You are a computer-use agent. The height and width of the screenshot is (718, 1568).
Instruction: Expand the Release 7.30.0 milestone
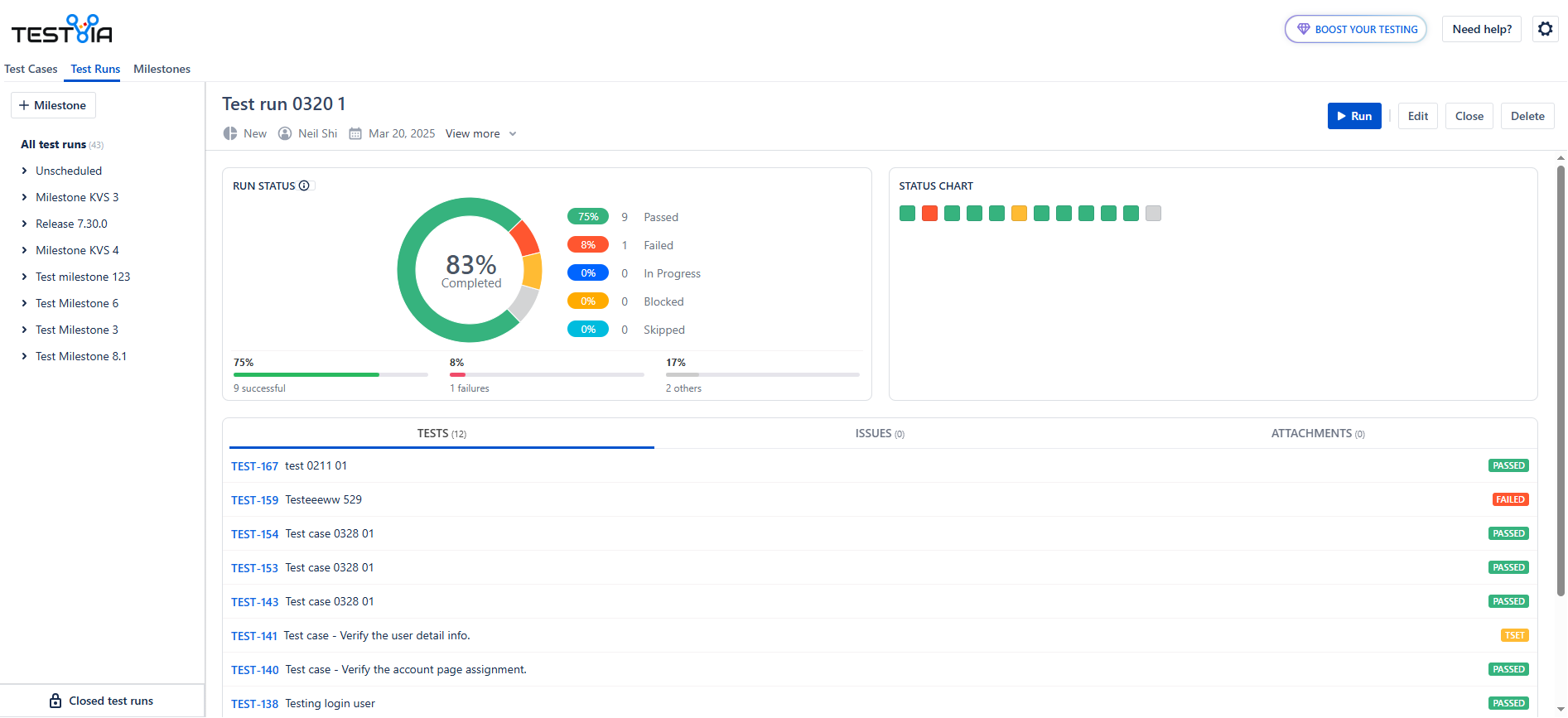tap(24, 224)
